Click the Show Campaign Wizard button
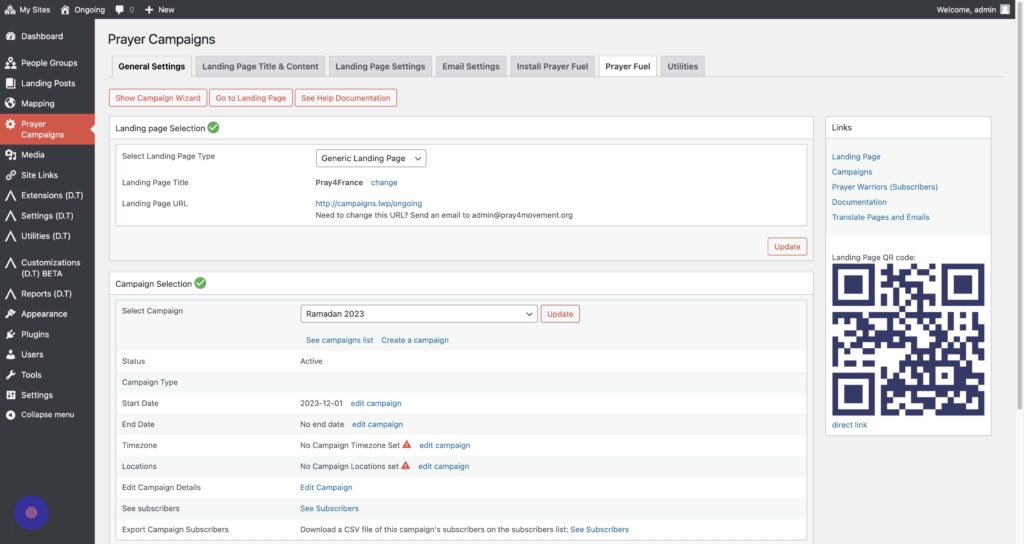 (158, 98)
